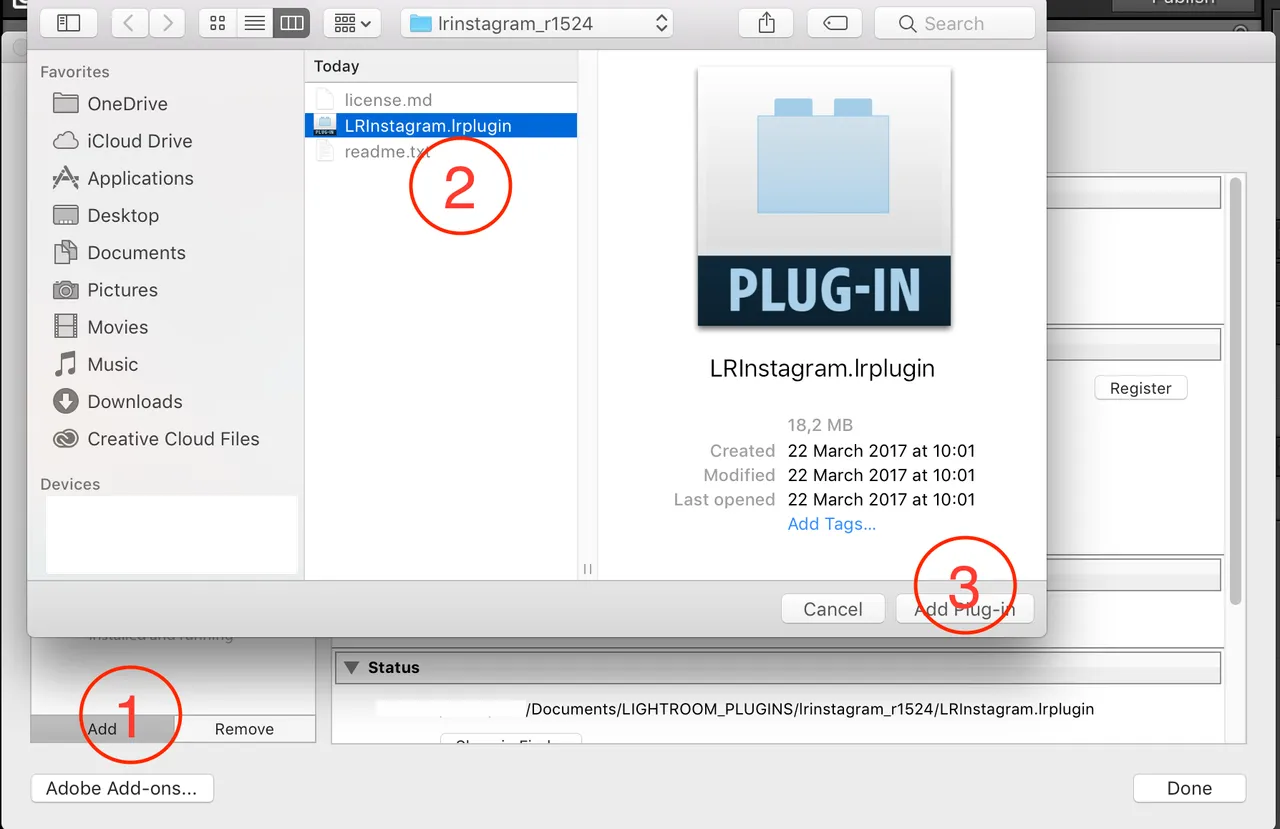Click the Edit Tags icon

[836, 23]
